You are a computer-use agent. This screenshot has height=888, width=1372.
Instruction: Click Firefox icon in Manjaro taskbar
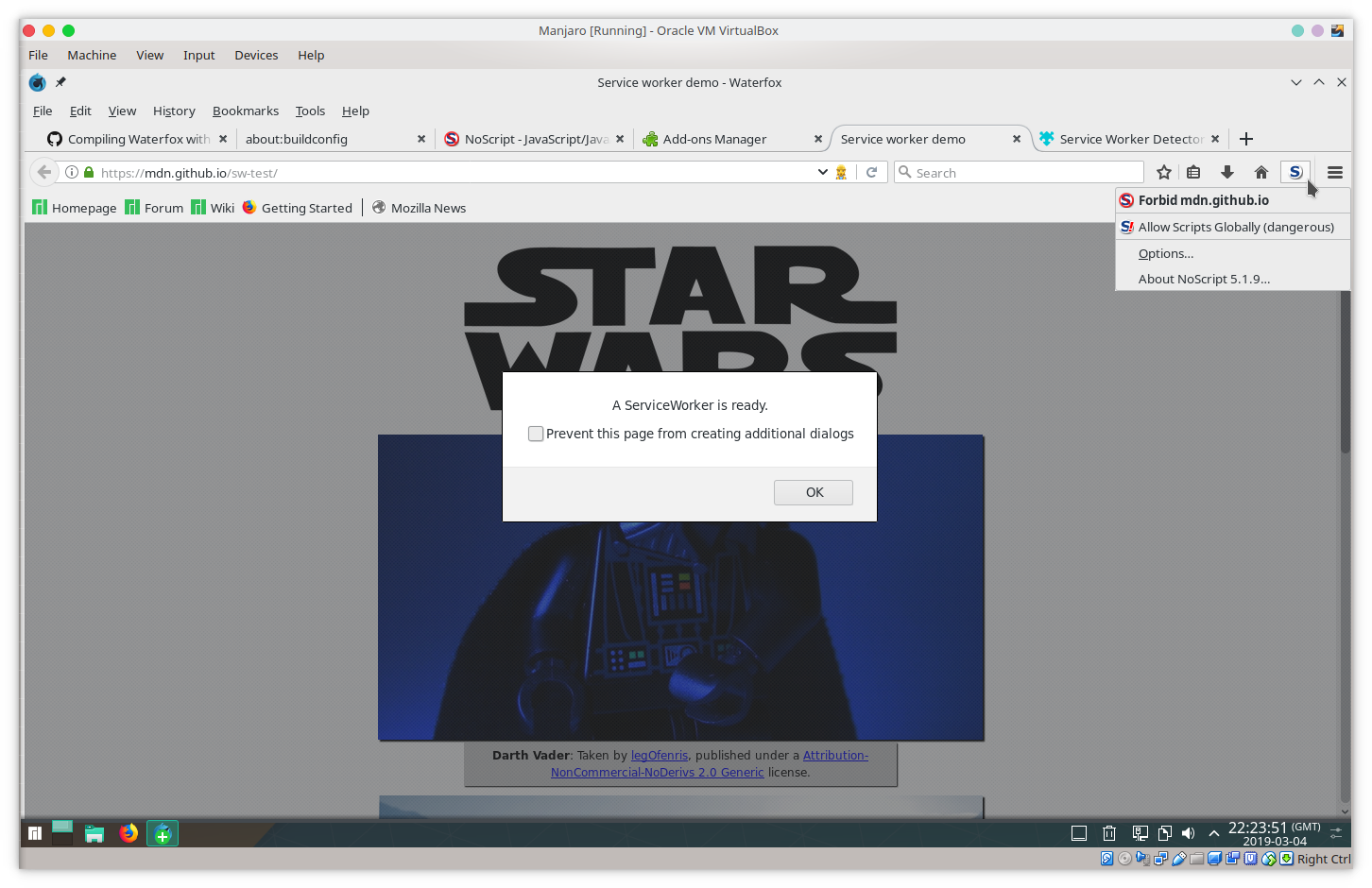coord(129,833)
